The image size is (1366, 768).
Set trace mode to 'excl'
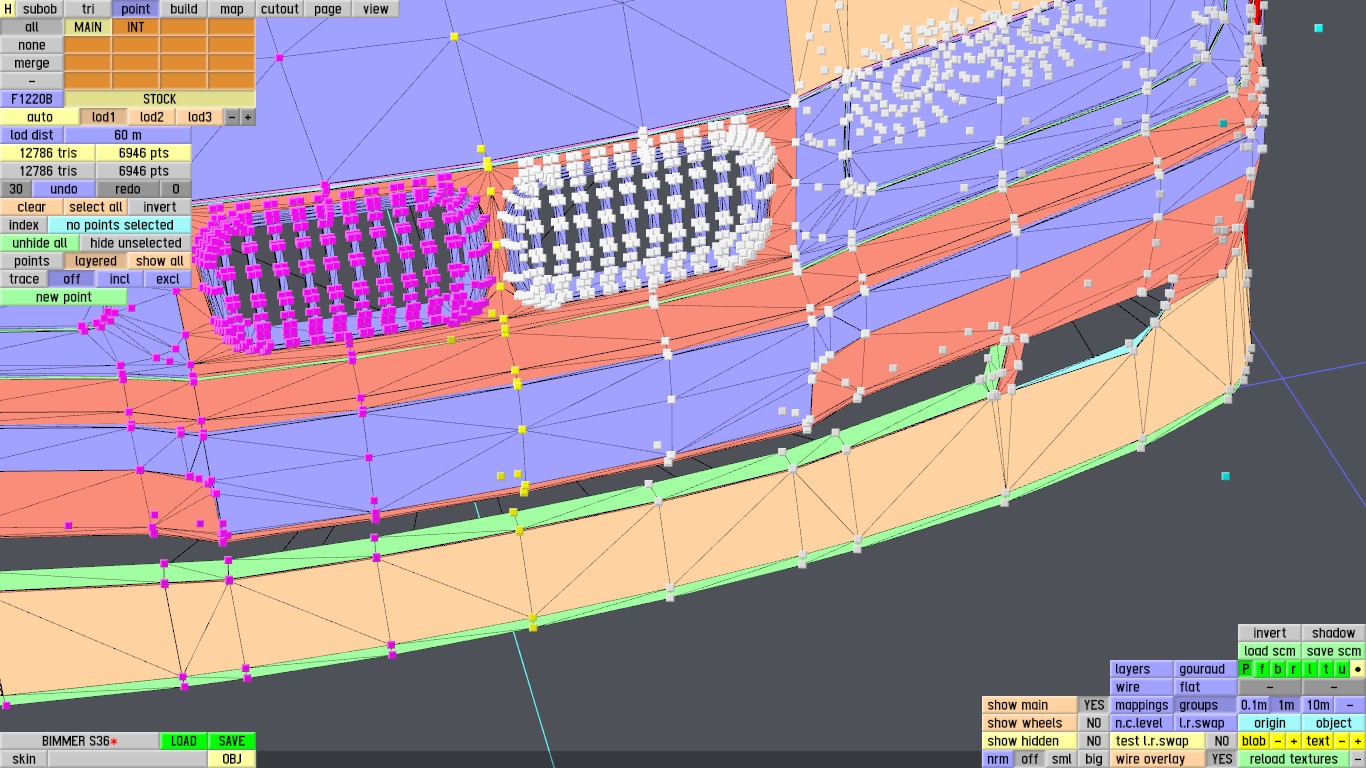[x=168, y=279]
